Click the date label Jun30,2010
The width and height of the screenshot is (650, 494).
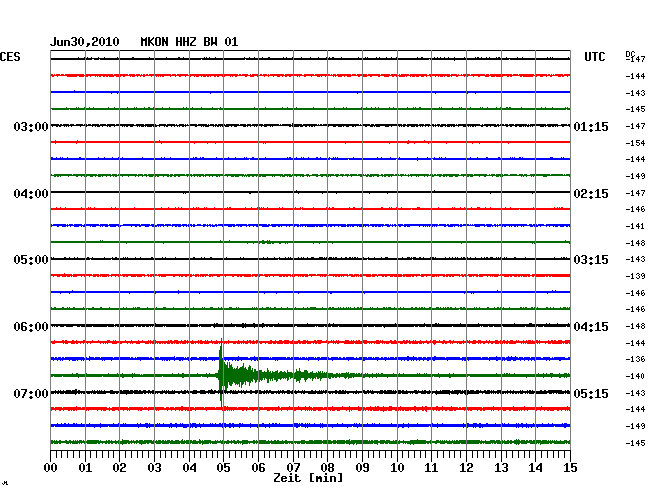click(x=85, y=42)
